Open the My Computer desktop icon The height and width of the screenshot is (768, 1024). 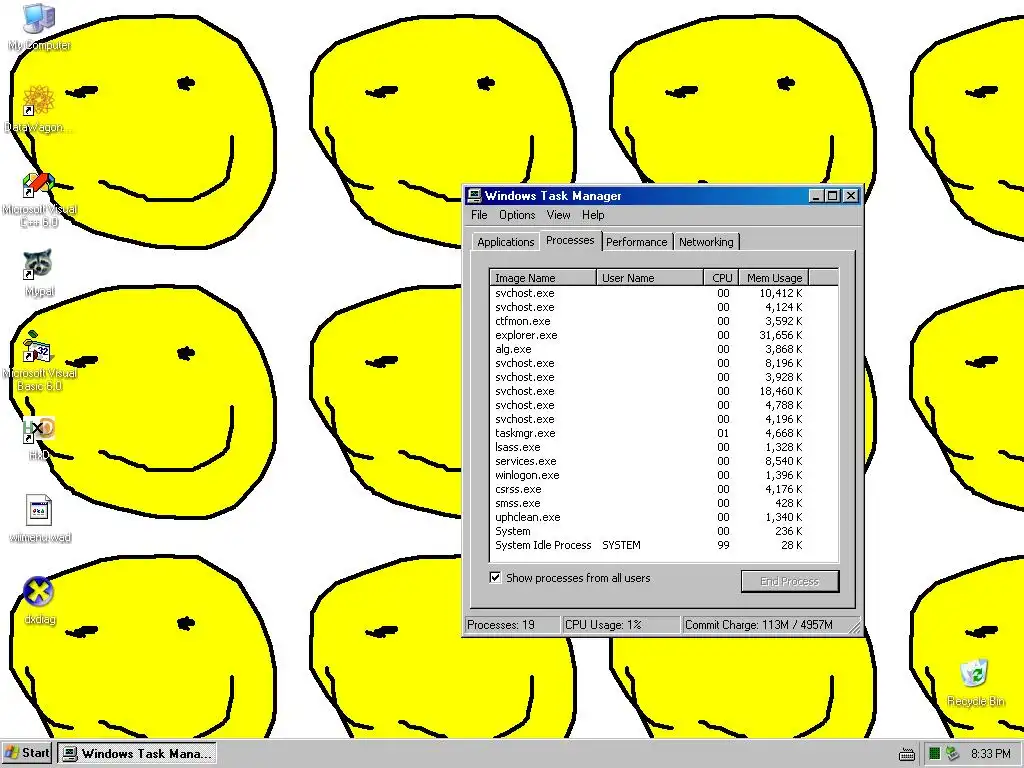click(x=39, y=26)
